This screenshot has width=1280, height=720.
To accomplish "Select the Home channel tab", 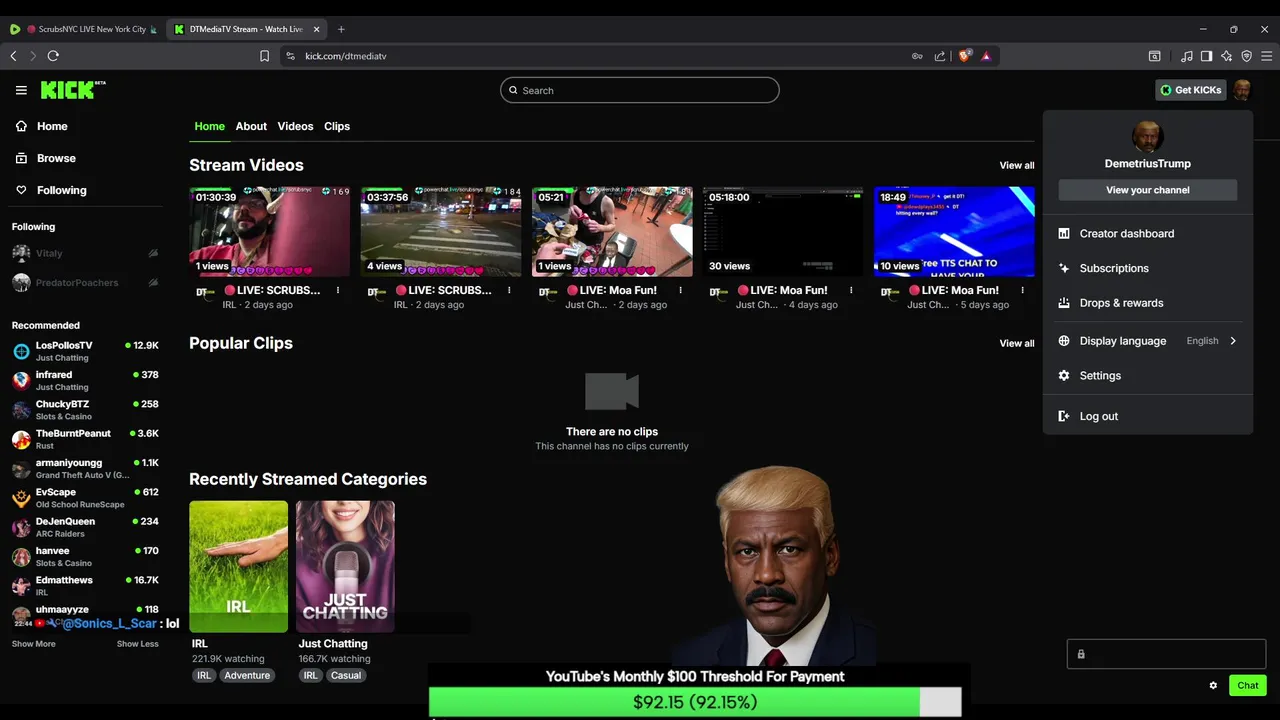I will click(209, 126).
